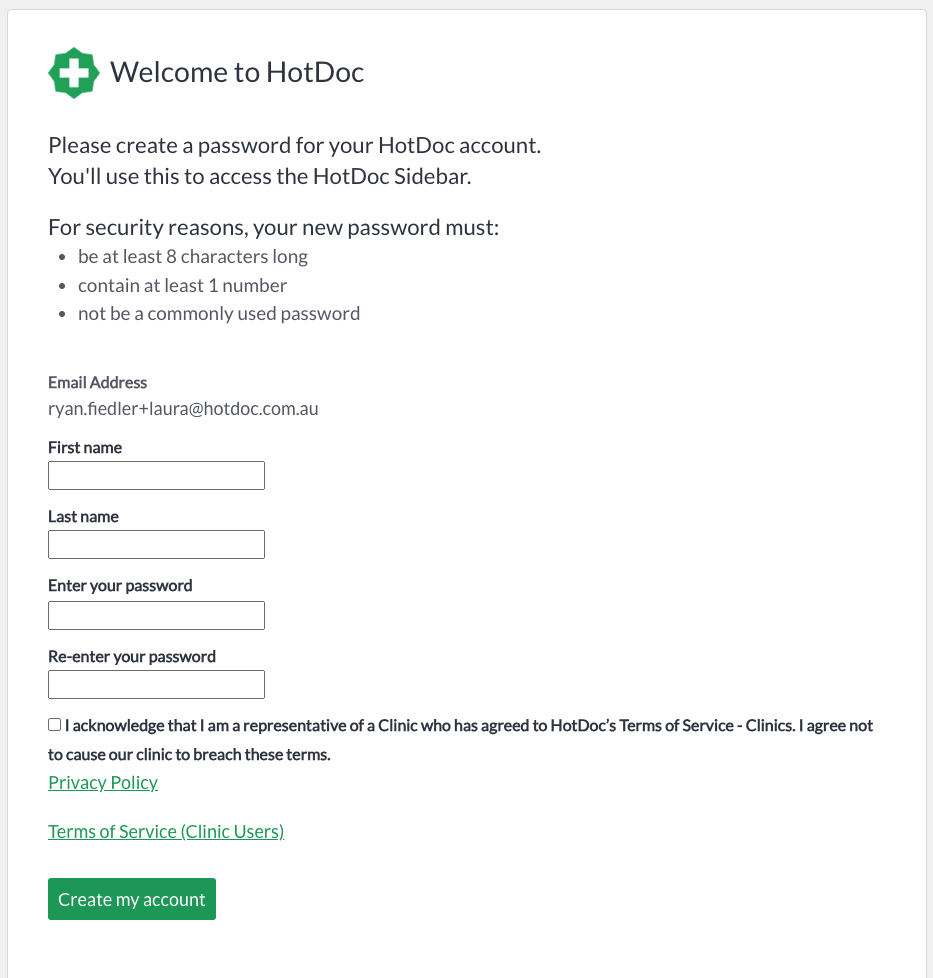
Task: Click the ryan.fiedler+laura@hotdoc.com.au email text
Action: (183, 409)
